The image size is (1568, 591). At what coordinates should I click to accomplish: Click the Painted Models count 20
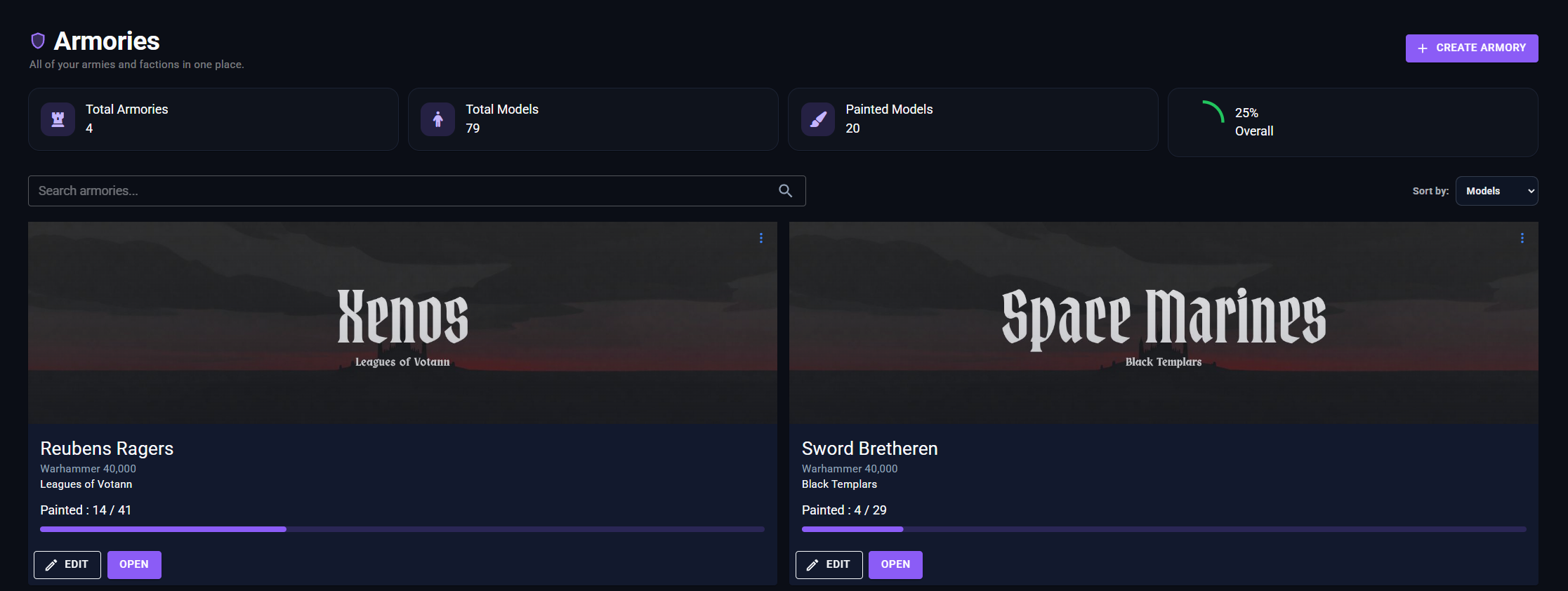coord(852,128)
